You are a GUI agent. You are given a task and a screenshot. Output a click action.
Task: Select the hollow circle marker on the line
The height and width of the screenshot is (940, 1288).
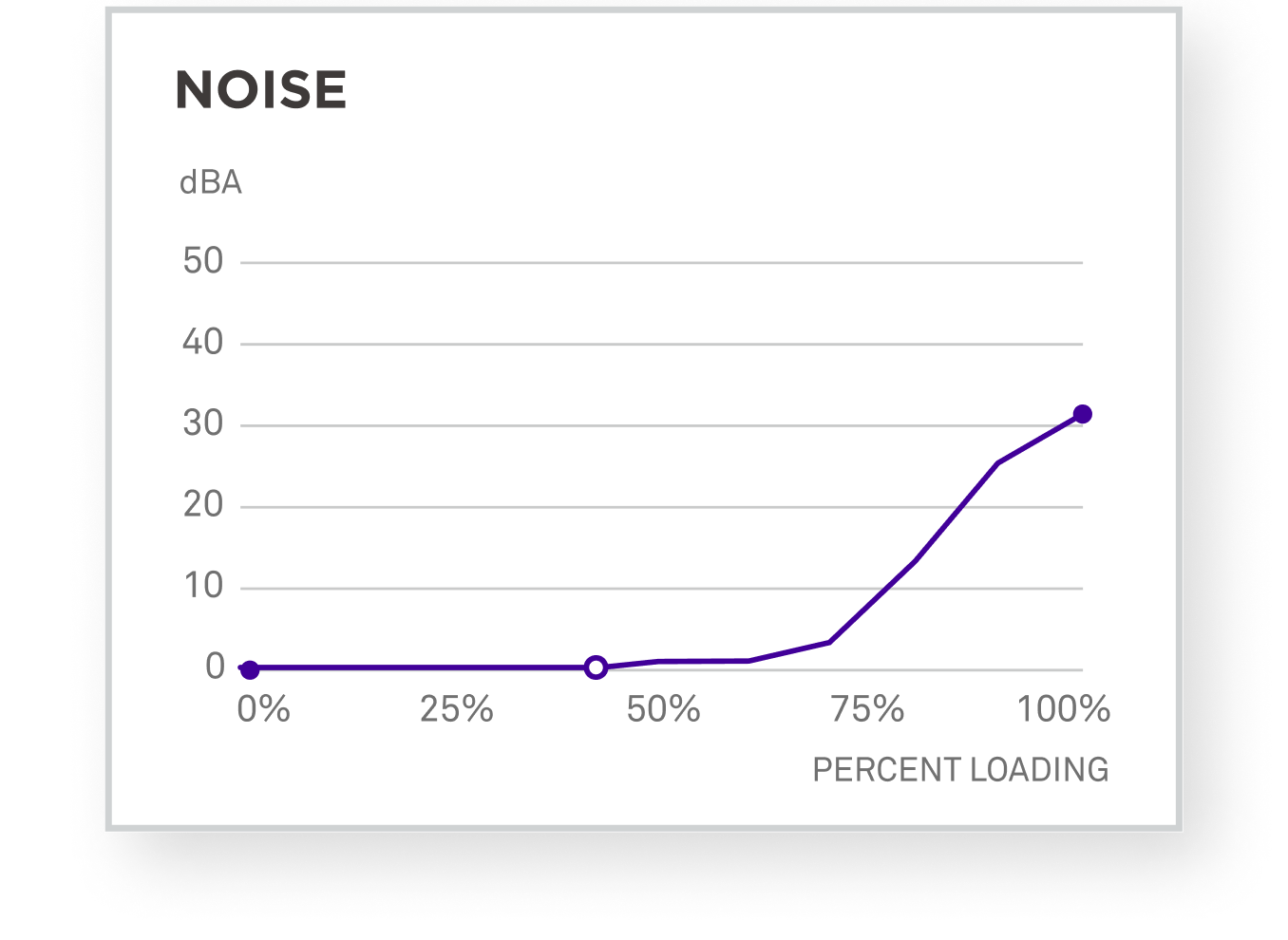pyautogui.click(x=596, y=667)
